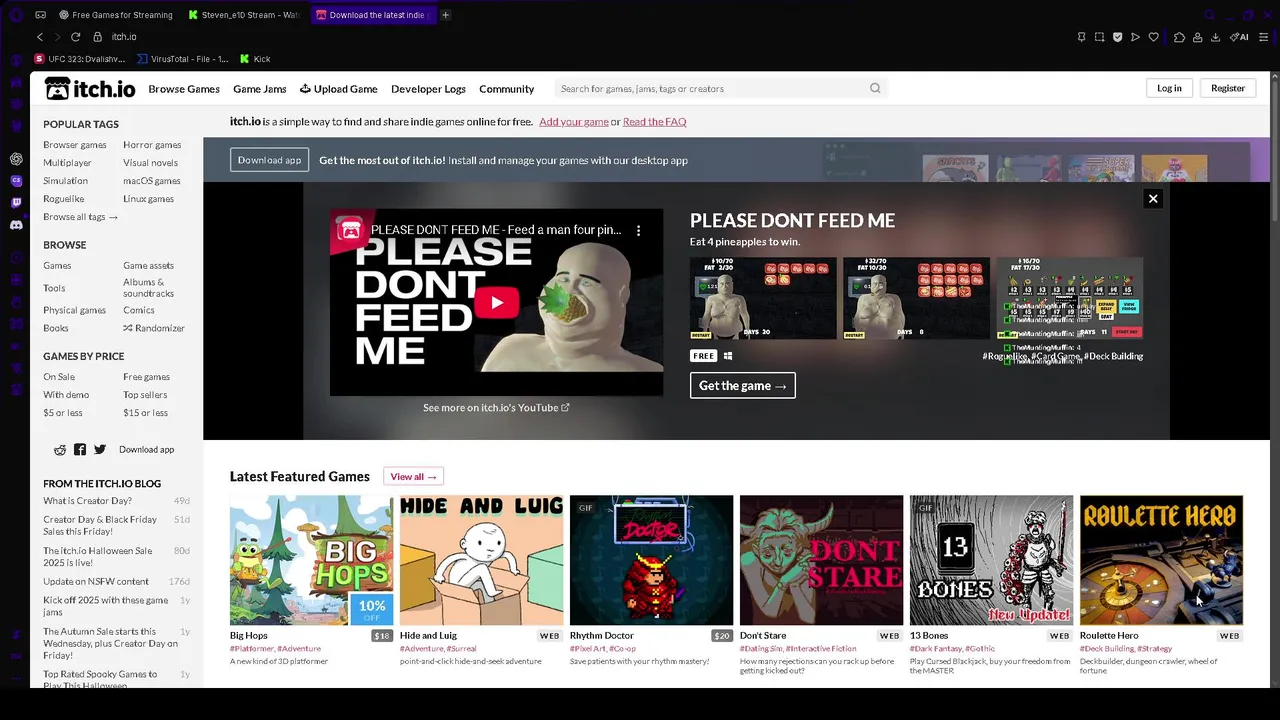Open Browse all tags link
This screenshot has height=720, width=1280.
[x=80, y=217]
